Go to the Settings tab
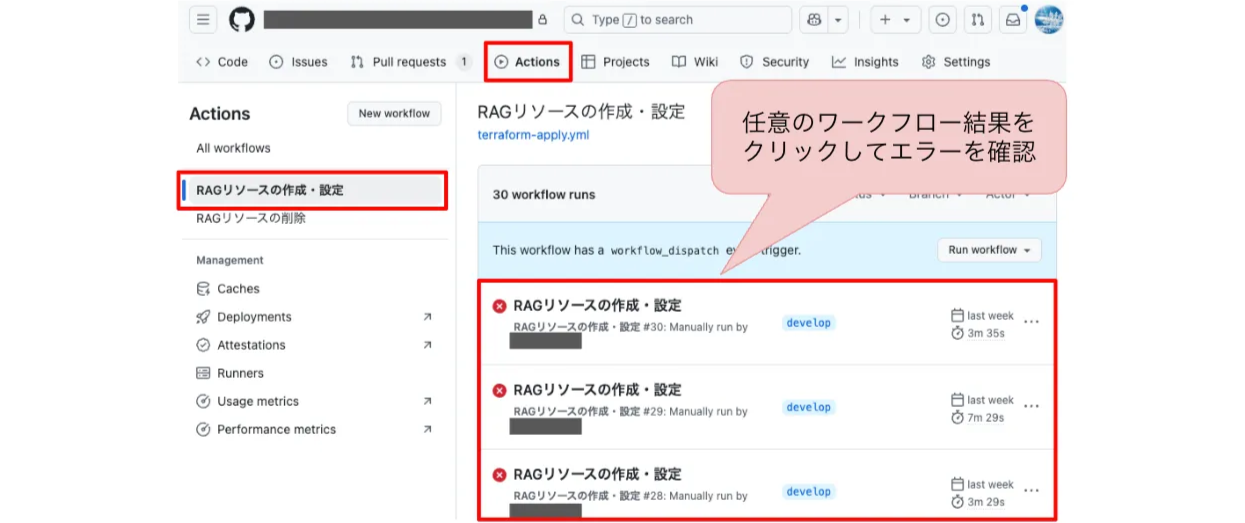 [x=955, y=62]
